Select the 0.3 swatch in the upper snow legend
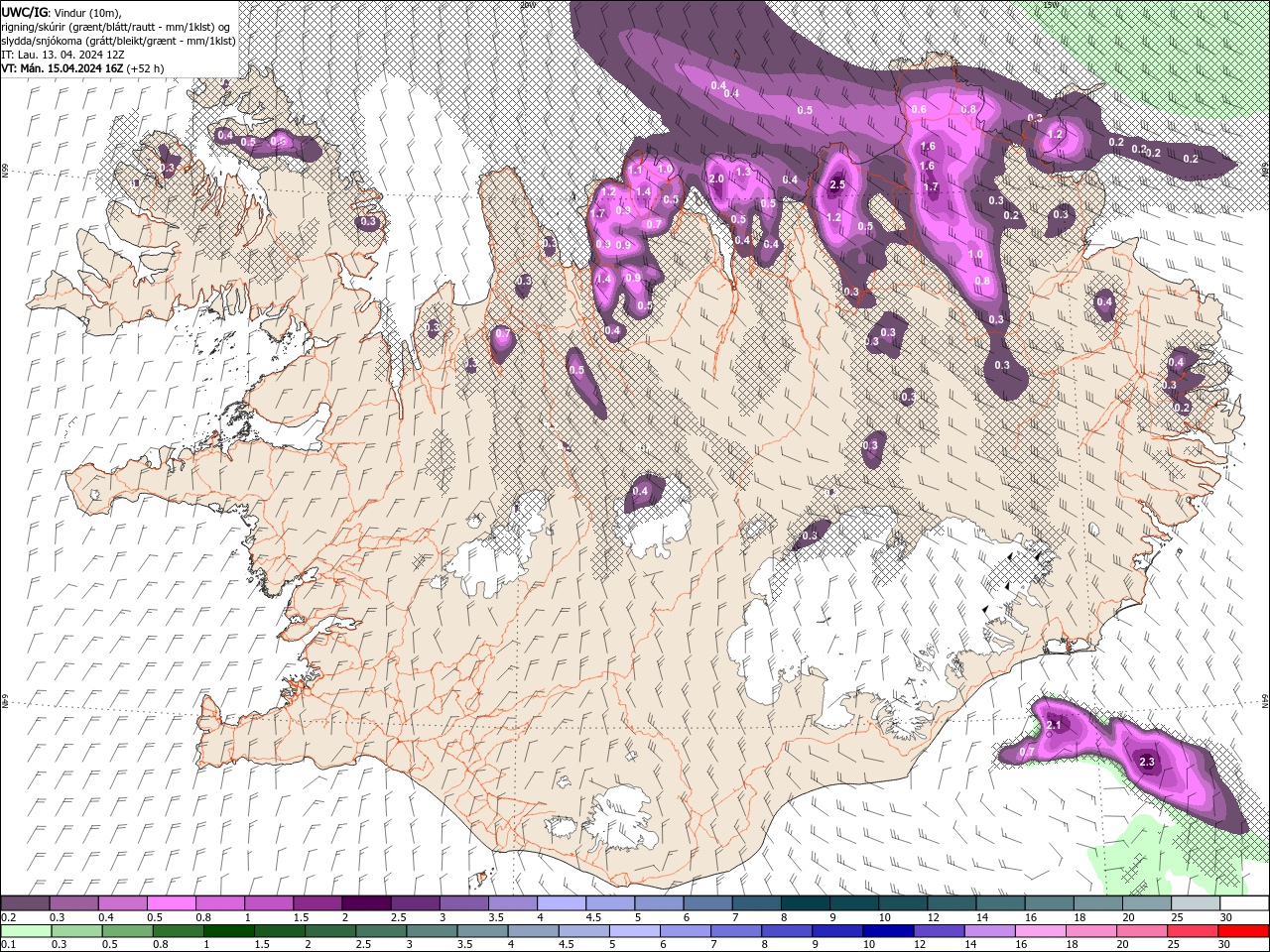 pyautogui.click(x=73, y=902)
